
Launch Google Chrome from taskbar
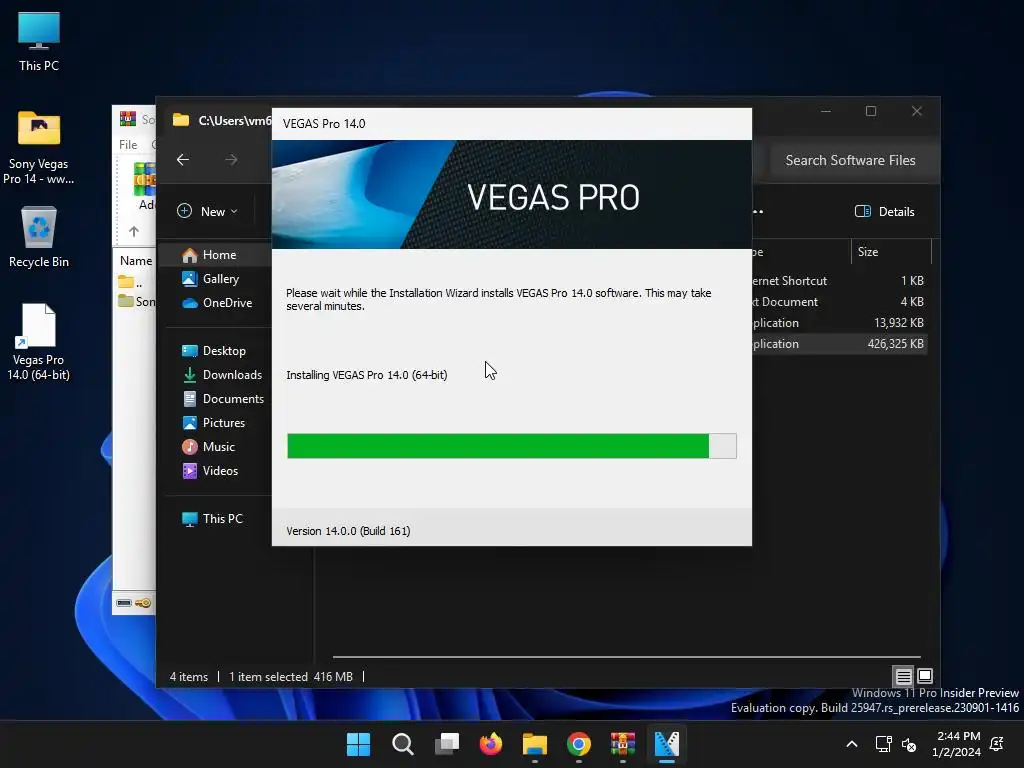click(579, 744)
